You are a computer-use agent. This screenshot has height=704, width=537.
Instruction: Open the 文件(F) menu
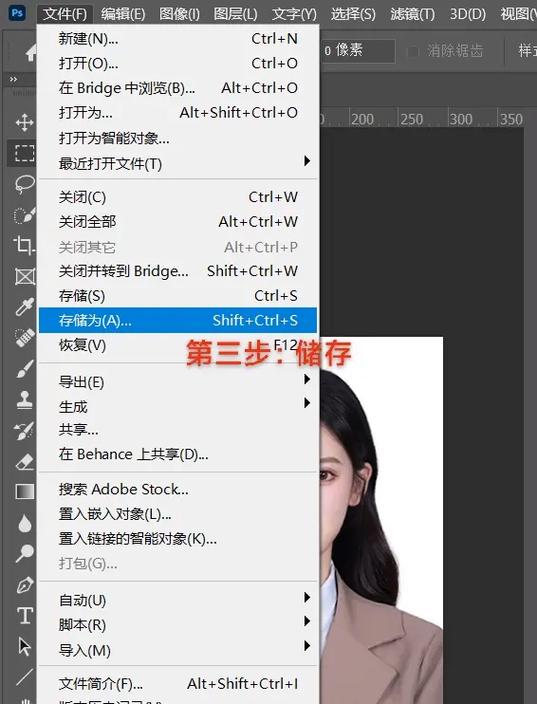(65, 14)
